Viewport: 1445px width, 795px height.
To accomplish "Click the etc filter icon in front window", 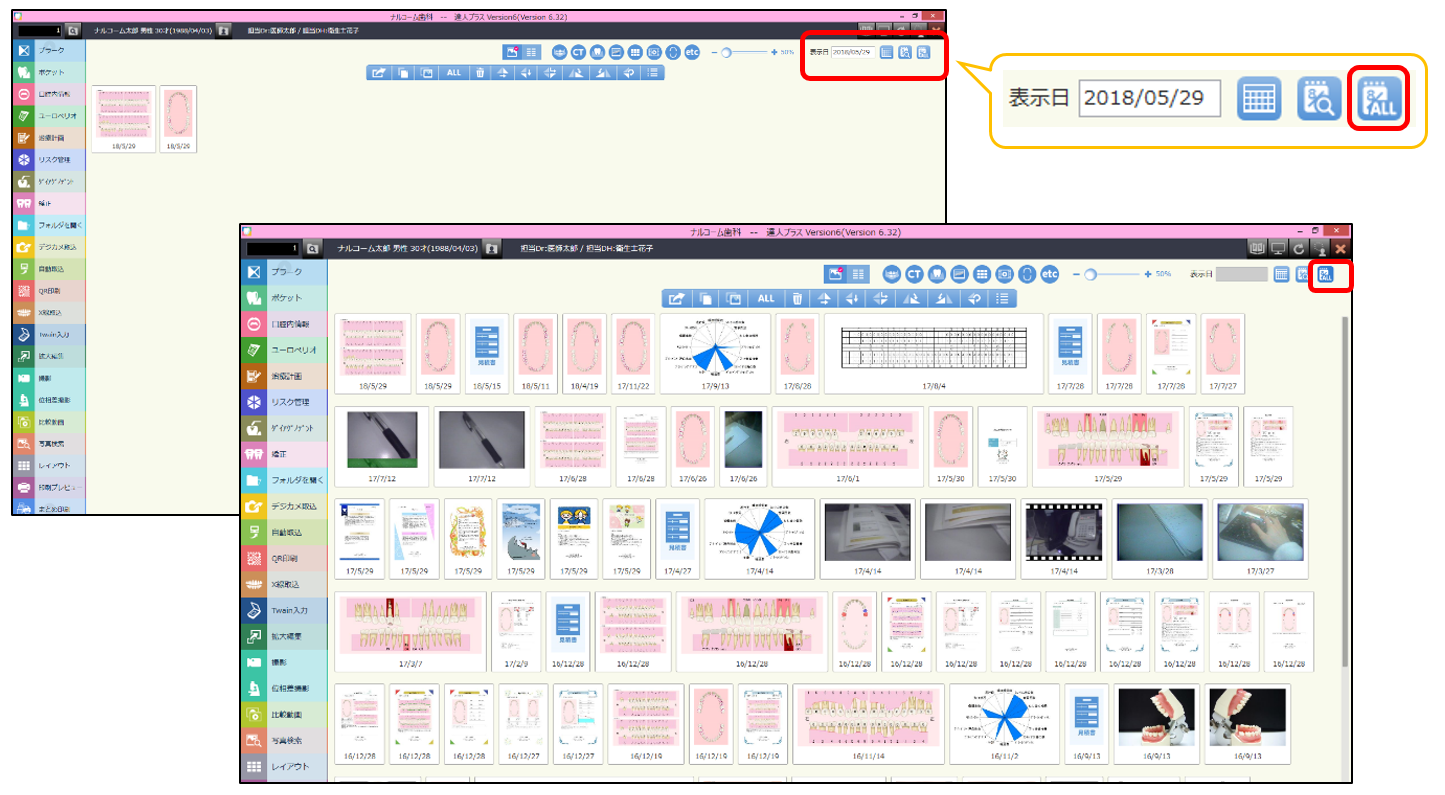I will [1049, 273].
